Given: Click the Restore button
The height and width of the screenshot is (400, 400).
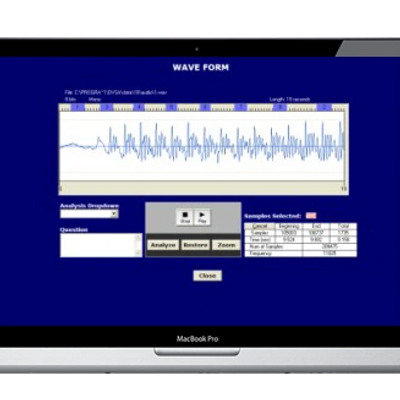Looking at the screenshot, I should tap(196, 245).
